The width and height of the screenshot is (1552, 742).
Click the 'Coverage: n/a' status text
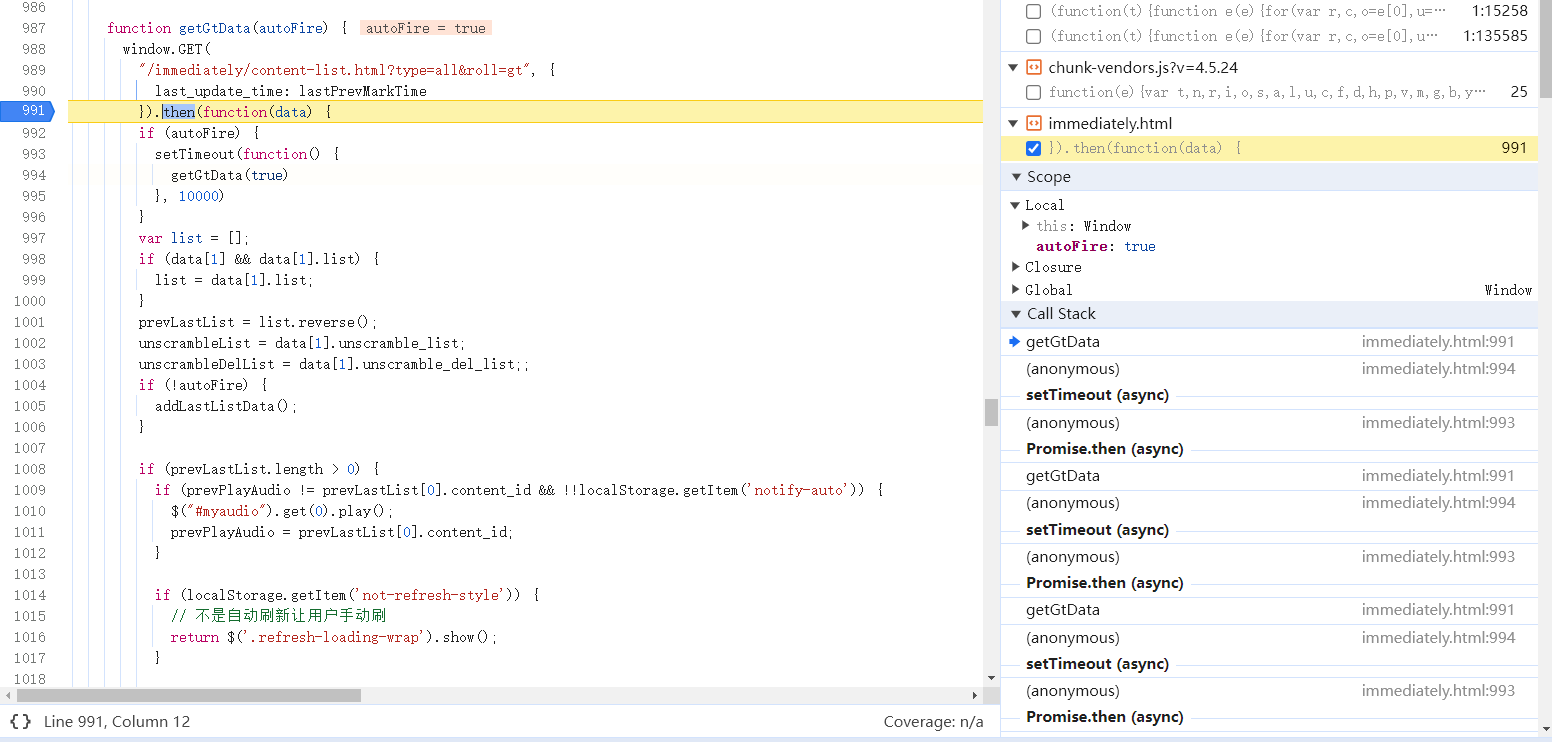pyautogui.click(x=933, y=721)
